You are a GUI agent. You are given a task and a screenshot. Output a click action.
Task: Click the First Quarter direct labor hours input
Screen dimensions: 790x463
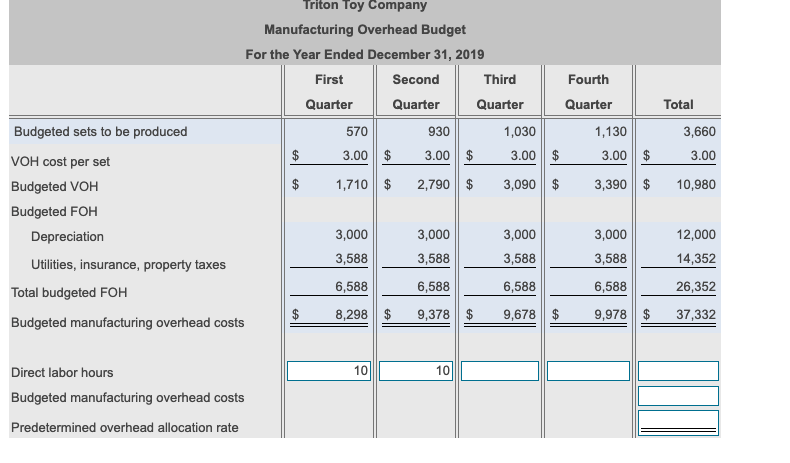(x=328, y=371)
